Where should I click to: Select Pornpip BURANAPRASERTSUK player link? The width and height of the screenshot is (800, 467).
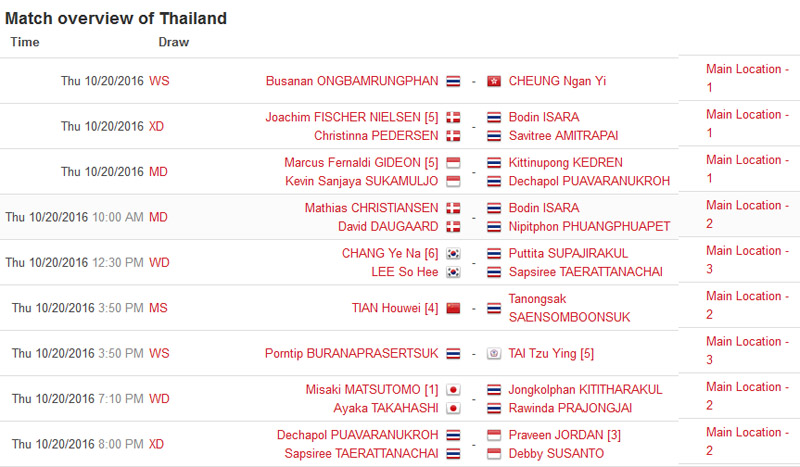click(x=352, y=354)
